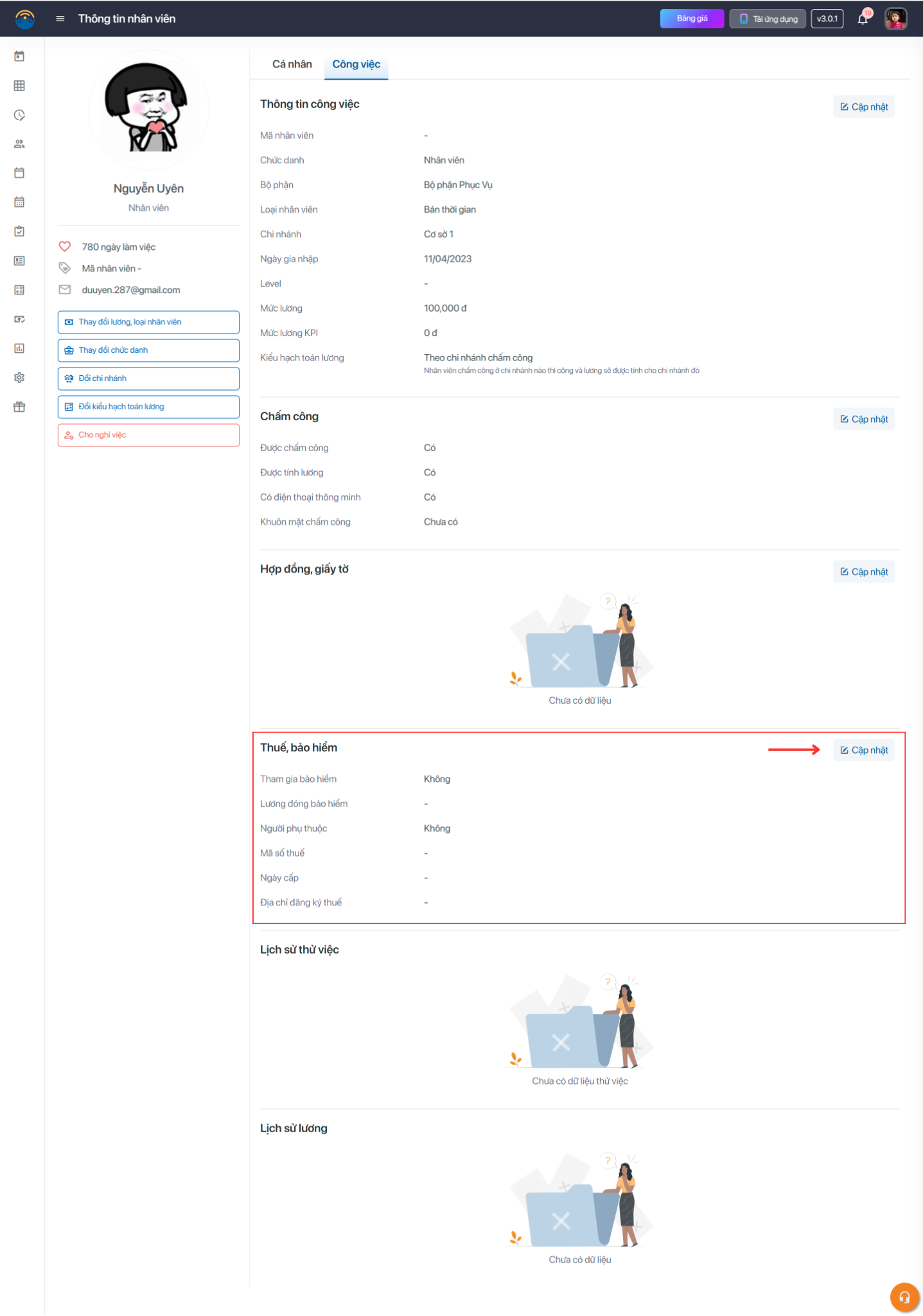Open the calculator sidebar icon

point(19,290)
